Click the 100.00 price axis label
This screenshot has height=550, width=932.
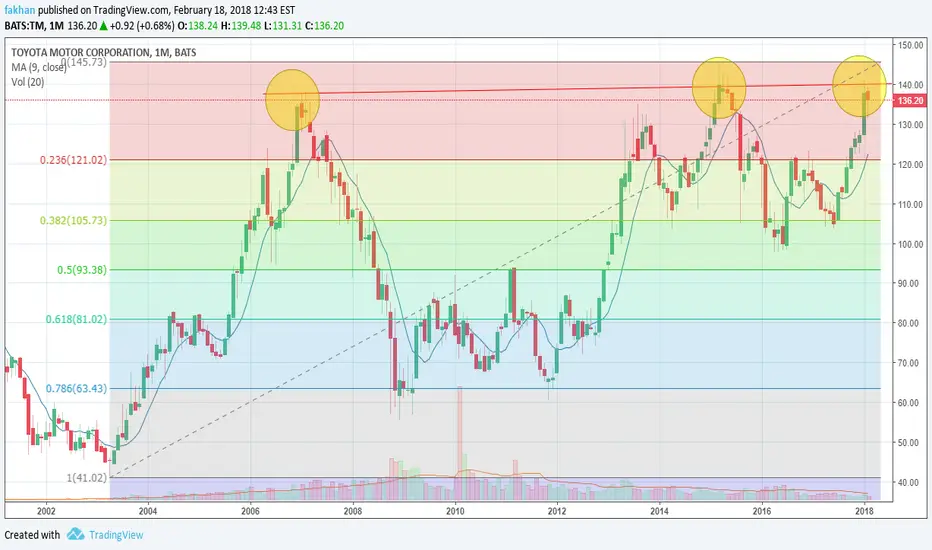pos(911,244)
